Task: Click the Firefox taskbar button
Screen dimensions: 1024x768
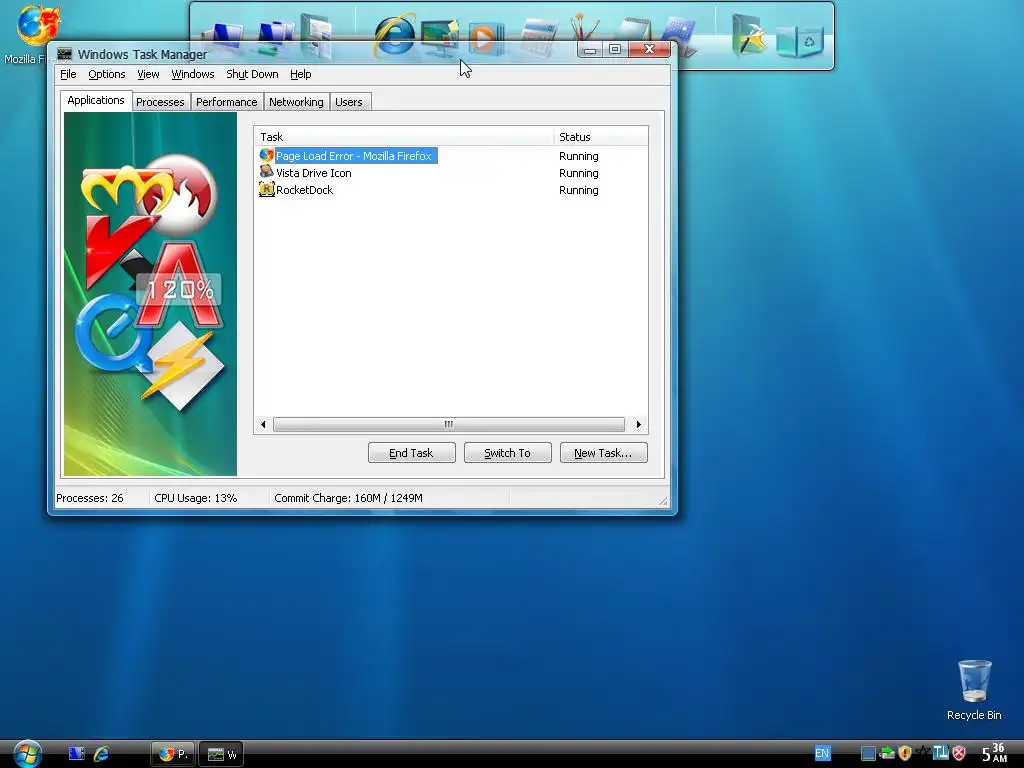Action: click(x=173, y=754)
